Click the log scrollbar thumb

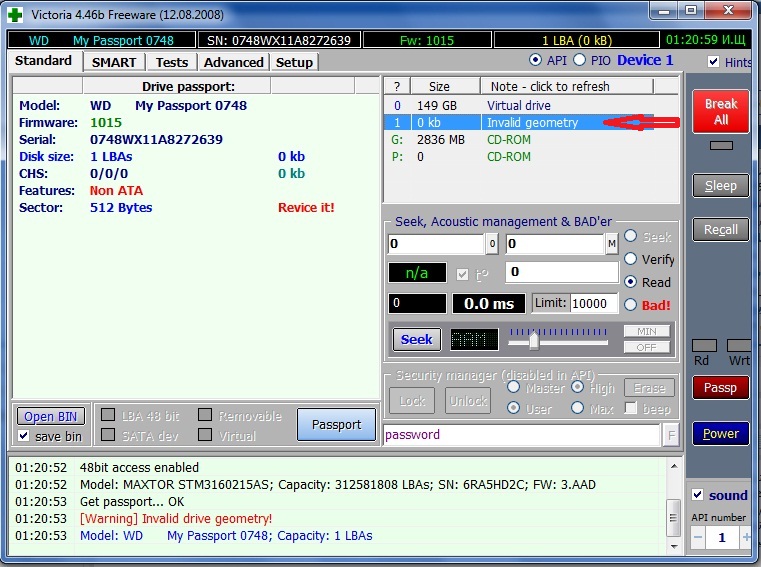tap(673, 517)
